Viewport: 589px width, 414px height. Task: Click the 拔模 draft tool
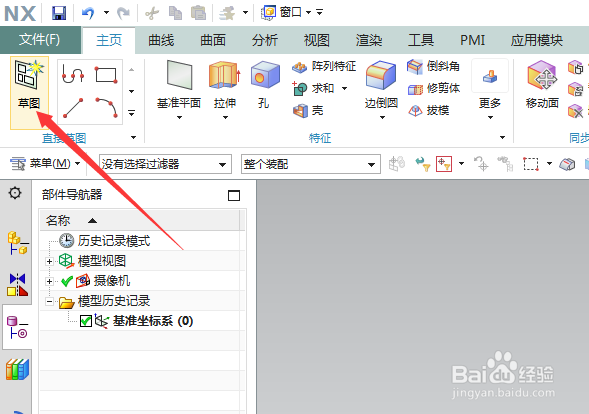tap(428, 110)
